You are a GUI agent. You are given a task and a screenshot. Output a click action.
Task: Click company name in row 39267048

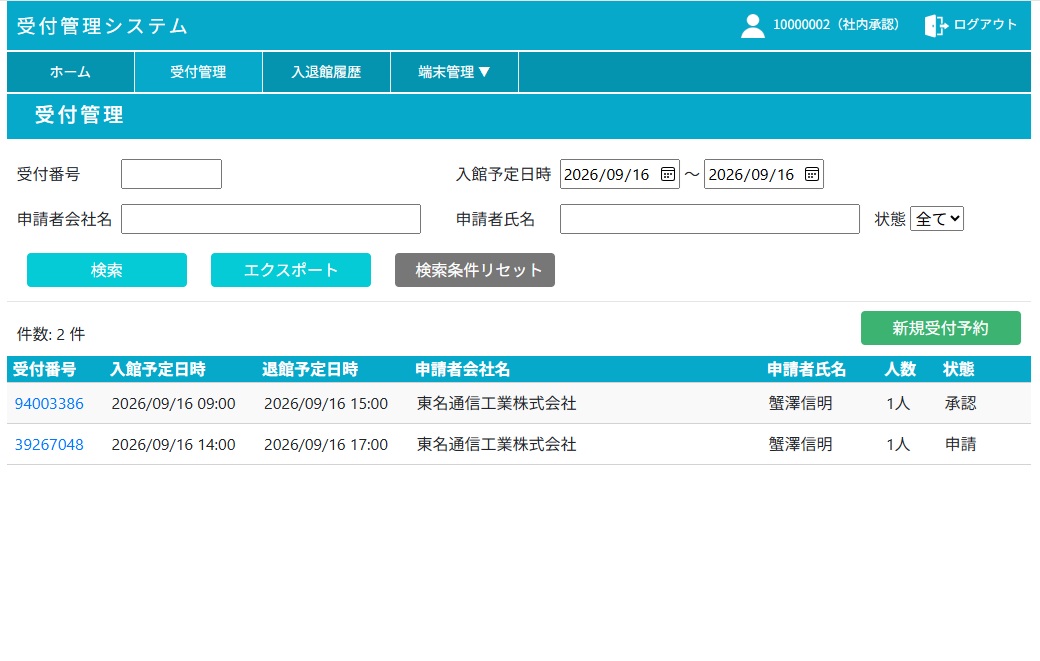click(497, 445)
